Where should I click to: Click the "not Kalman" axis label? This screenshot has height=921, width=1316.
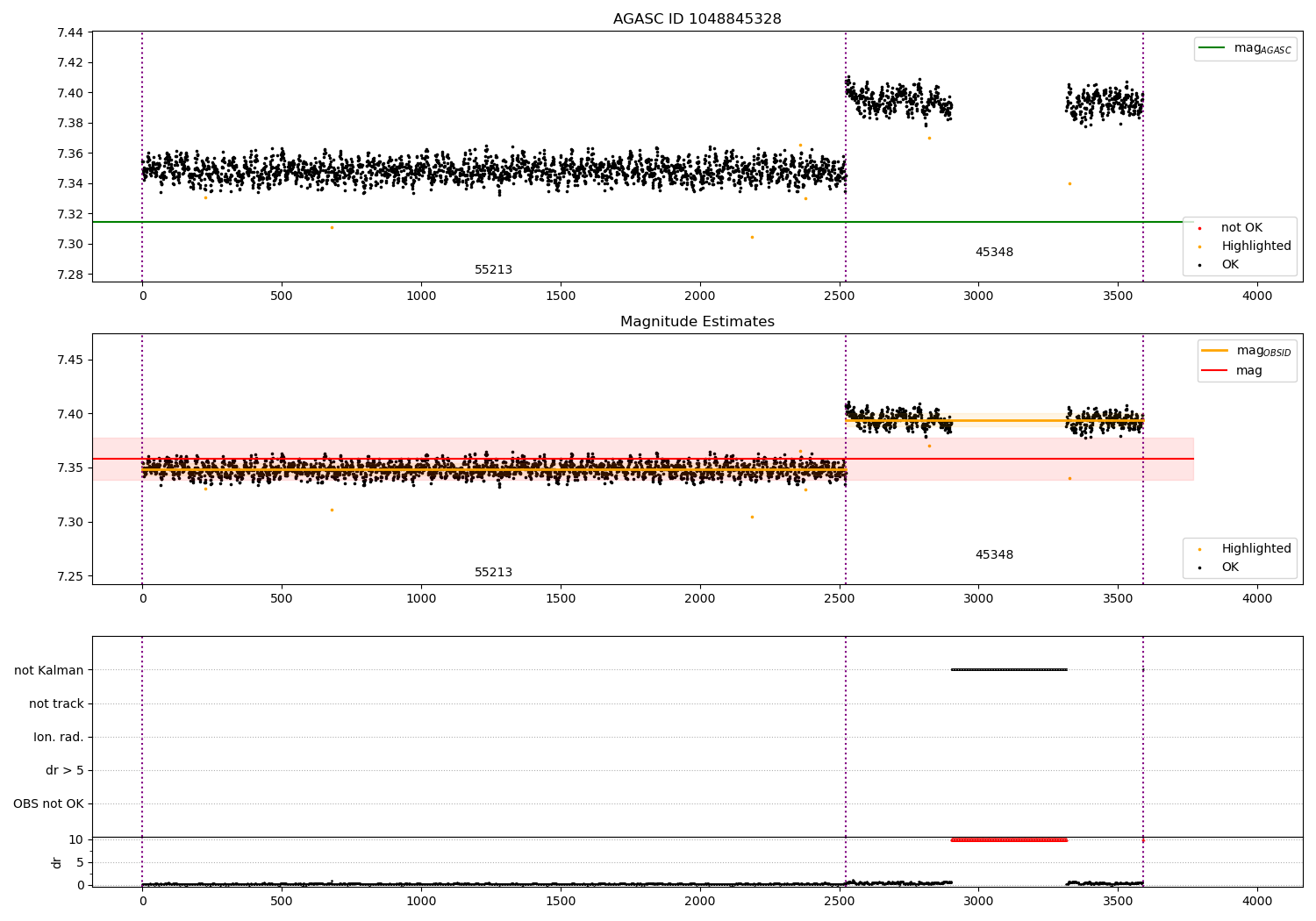click(49, 670)
